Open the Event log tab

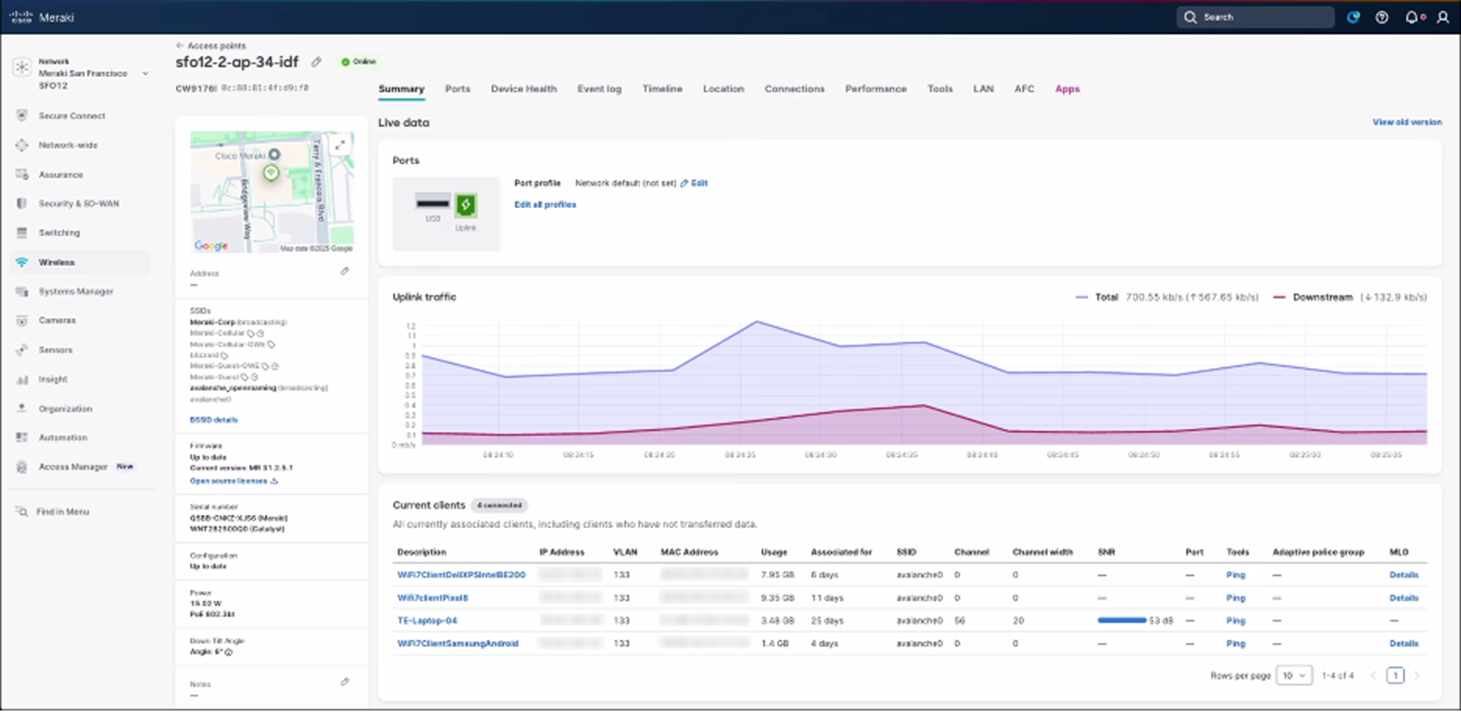[x=599, y=89]
